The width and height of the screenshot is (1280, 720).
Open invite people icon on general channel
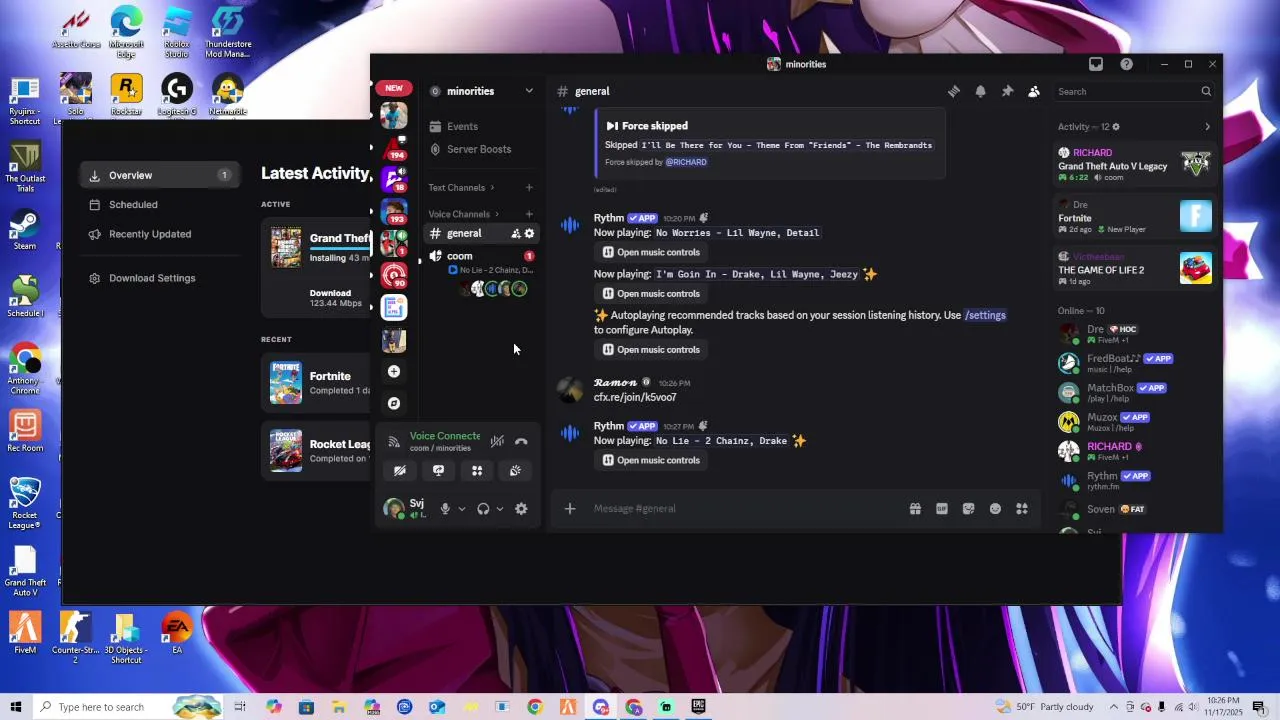coord(516,234)
